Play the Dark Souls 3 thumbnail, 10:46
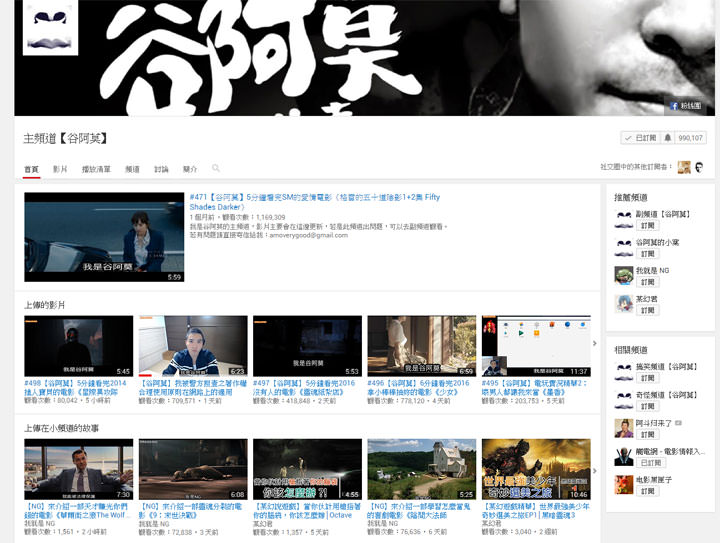 [536, 469]
